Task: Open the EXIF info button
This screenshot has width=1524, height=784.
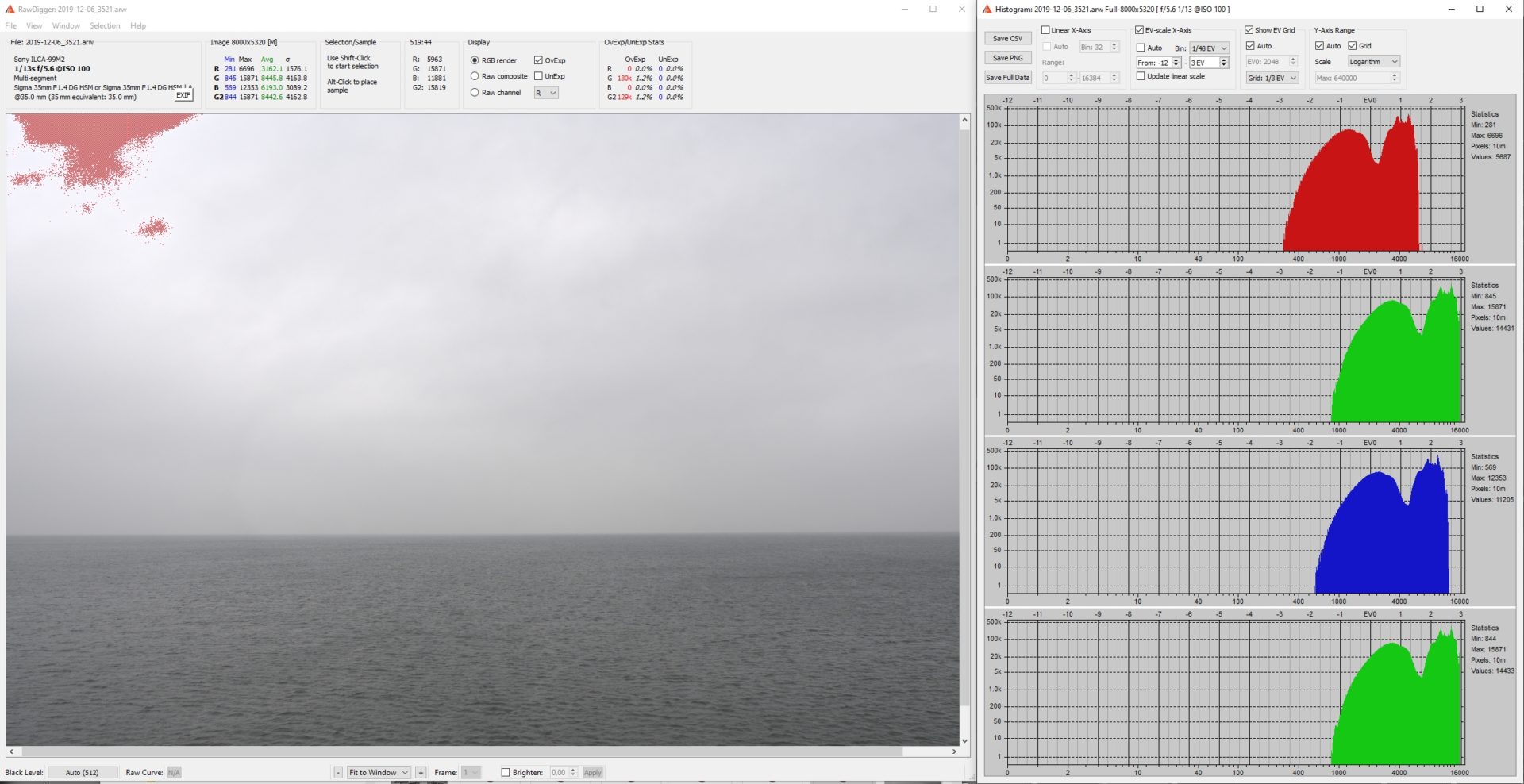Action: coord(183,95)
